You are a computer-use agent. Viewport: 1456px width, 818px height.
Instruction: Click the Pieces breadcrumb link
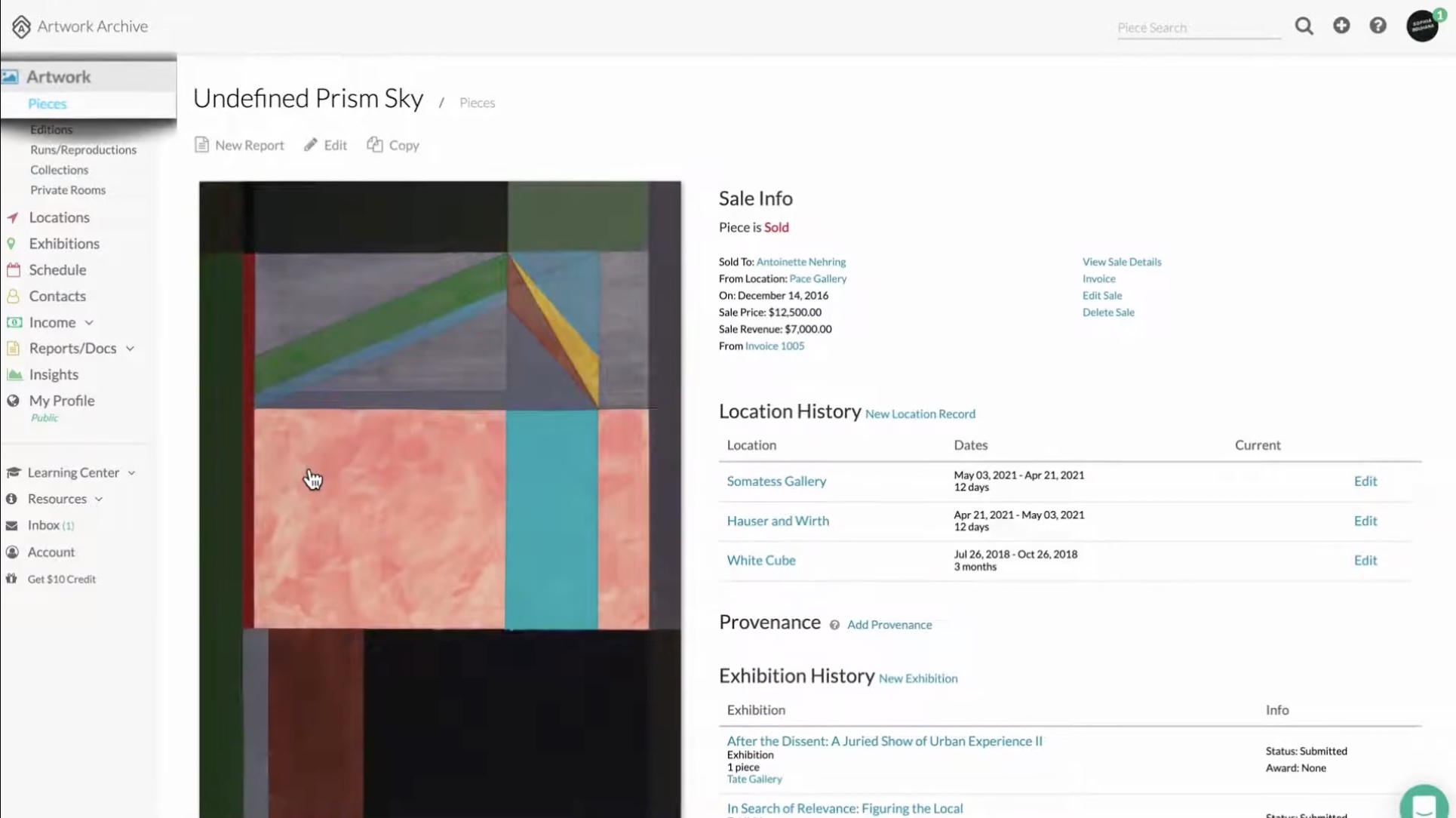pyautogui.click(x=477, y=103)
